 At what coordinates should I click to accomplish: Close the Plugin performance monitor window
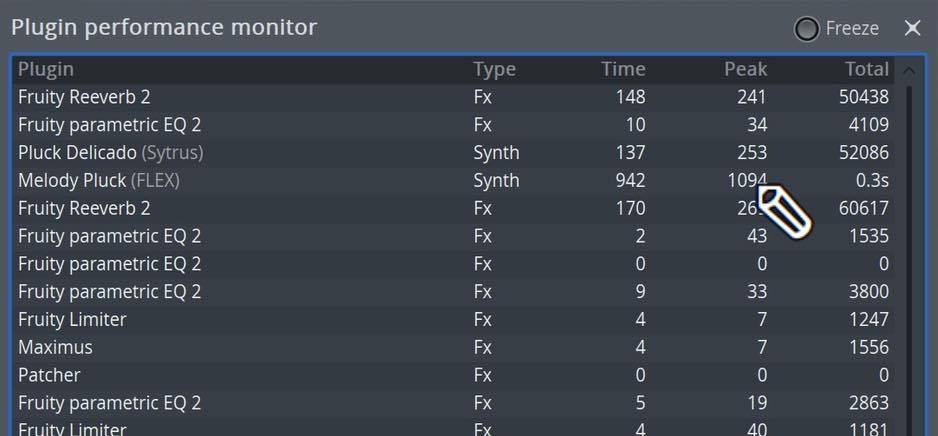912,28
